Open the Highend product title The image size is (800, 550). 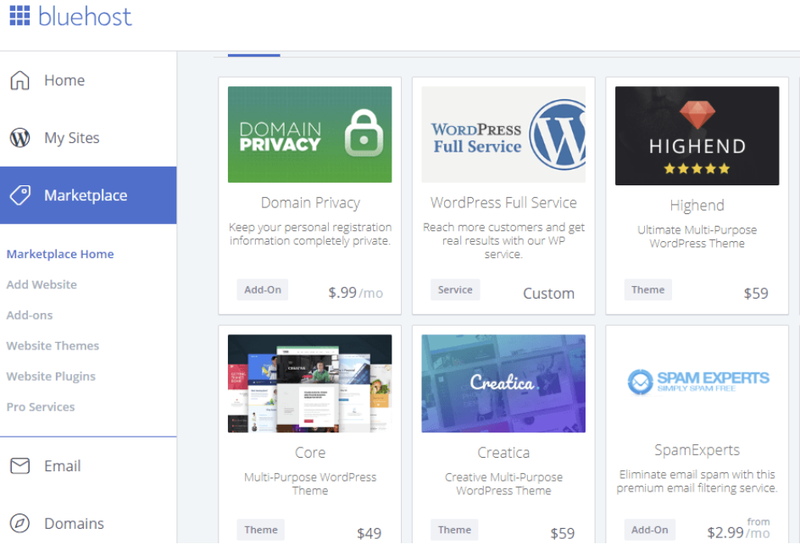click(697, 205)
